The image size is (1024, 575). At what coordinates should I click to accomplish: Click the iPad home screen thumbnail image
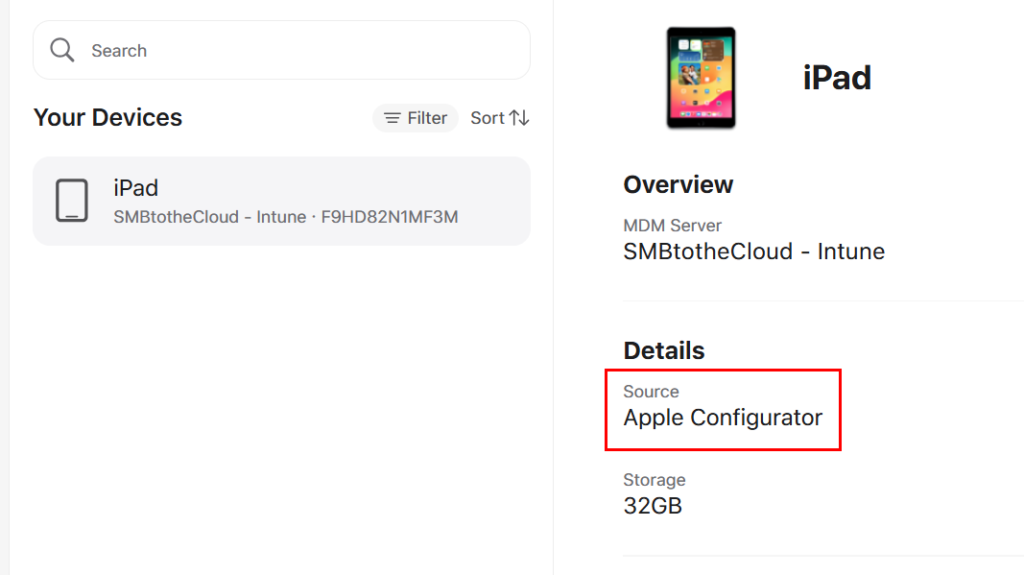coord(700,77)
